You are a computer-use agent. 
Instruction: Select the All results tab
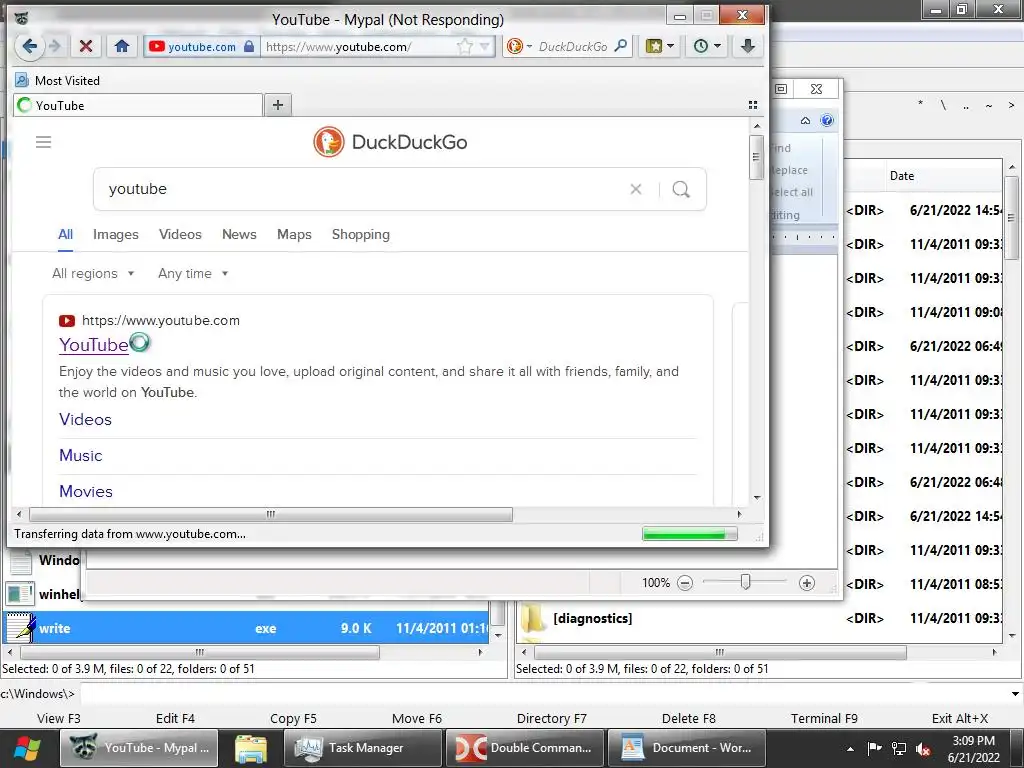click(65, 234)
